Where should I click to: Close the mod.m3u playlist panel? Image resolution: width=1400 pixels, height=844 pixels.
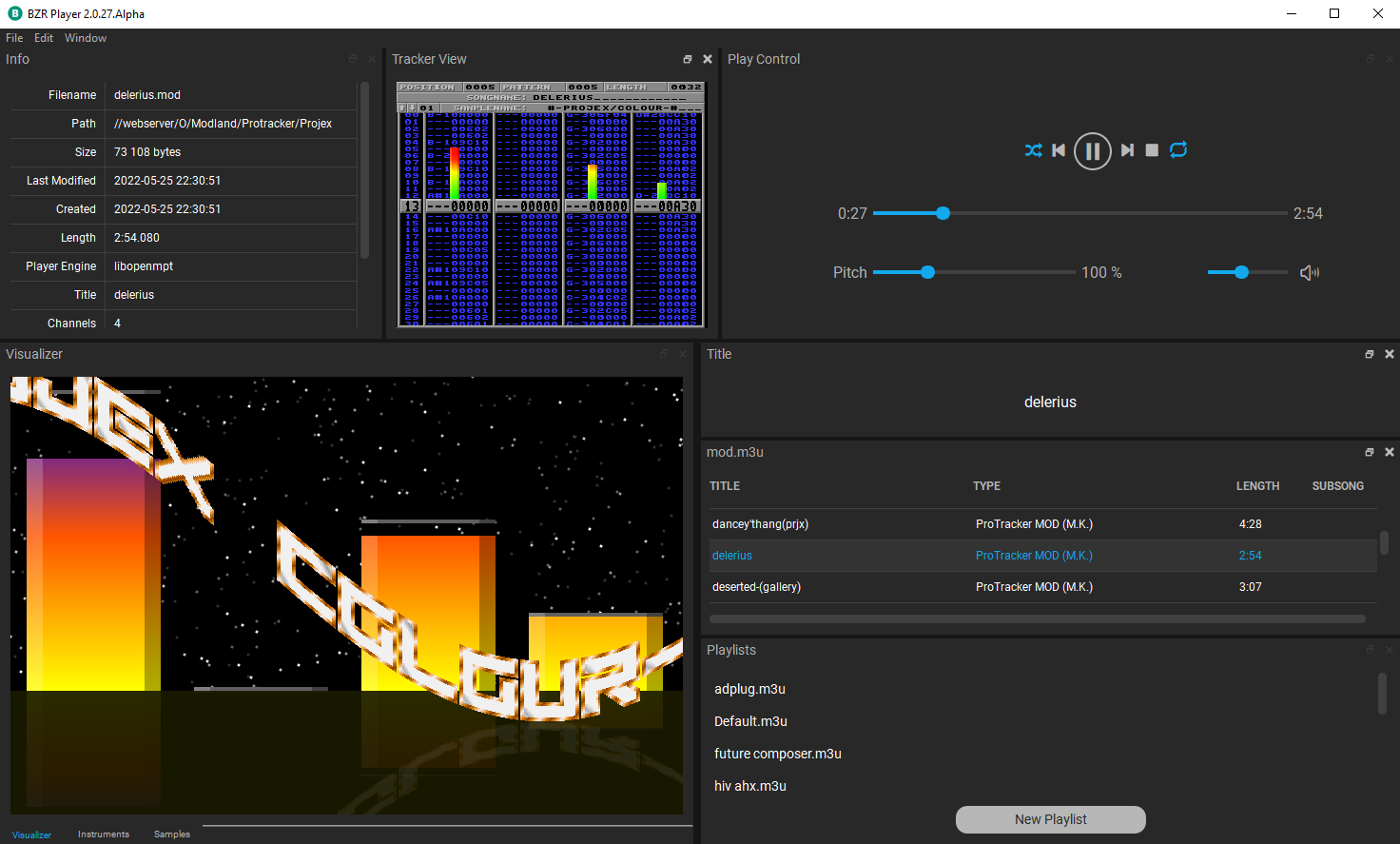tap(1390, 452)
